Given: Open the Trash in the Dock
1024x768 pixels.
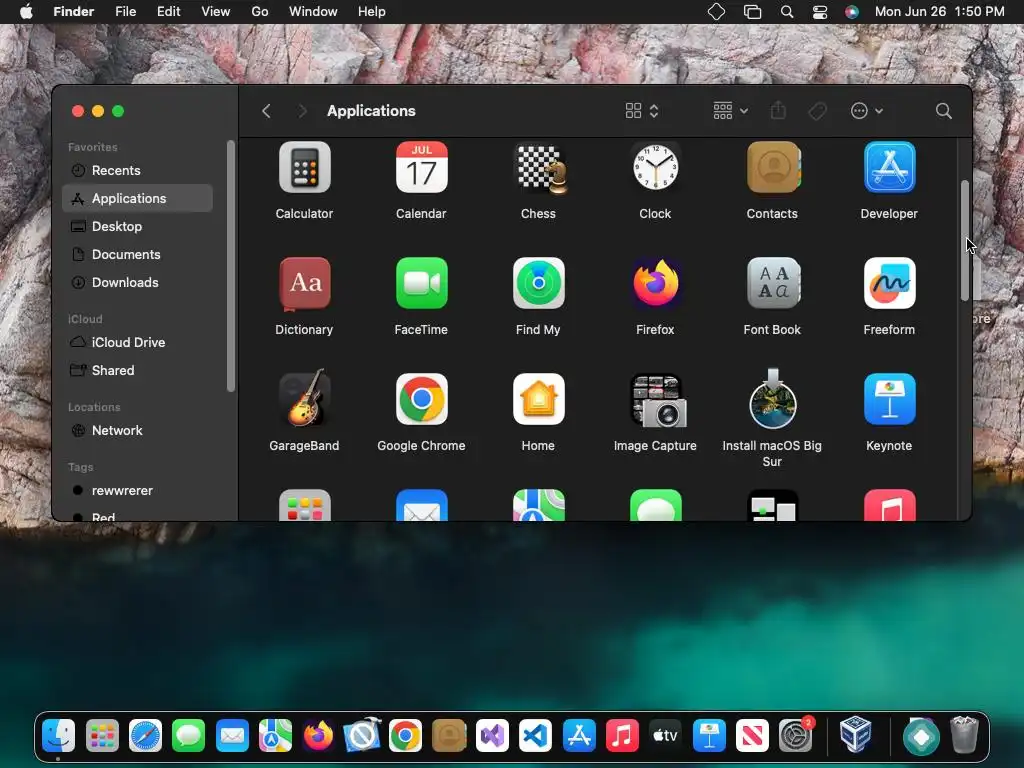Looking at the screenshot, I should [965, 735].
